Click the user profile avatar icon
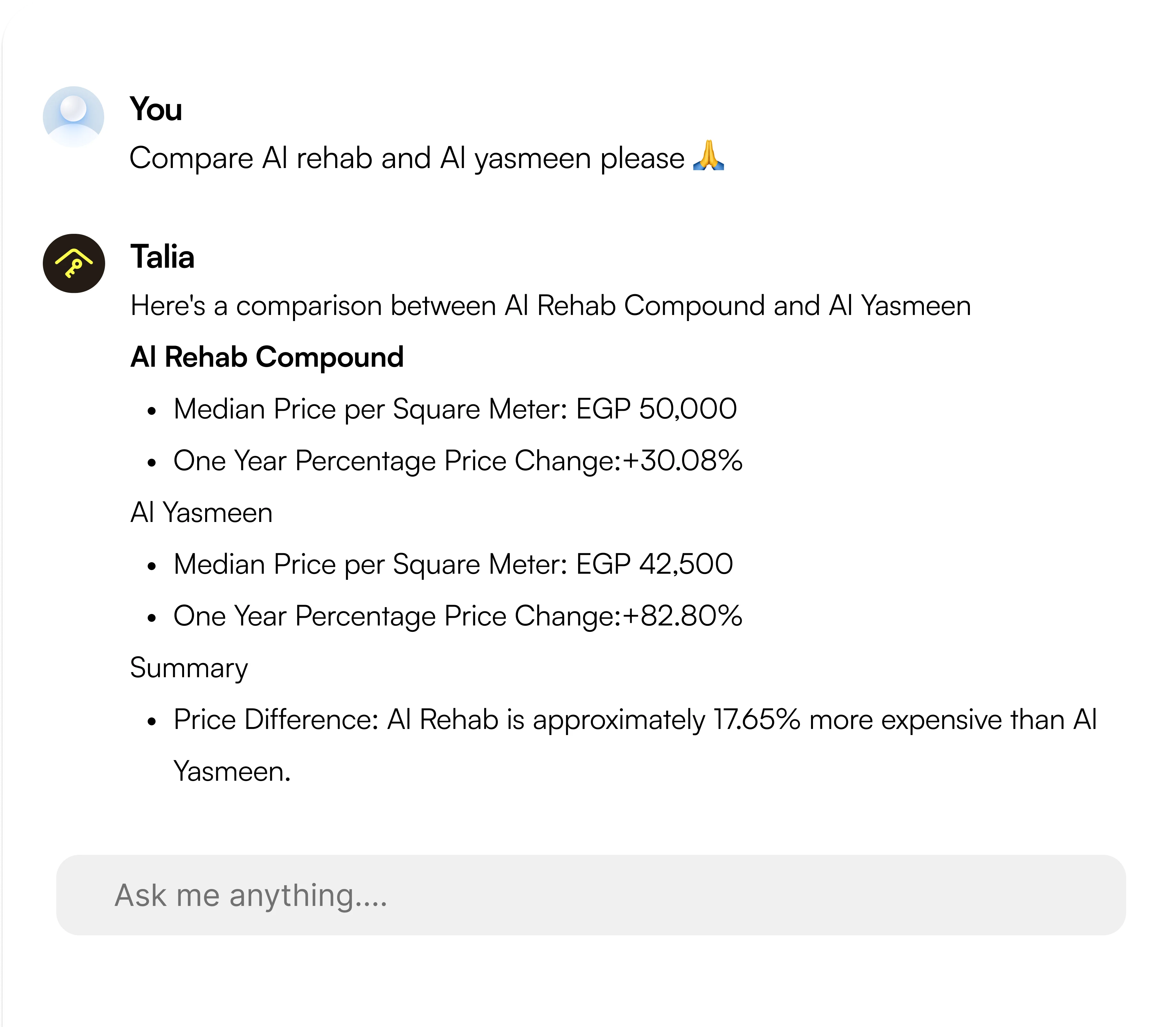The height and width of the screenshot is (1027, 1176). 73,116
